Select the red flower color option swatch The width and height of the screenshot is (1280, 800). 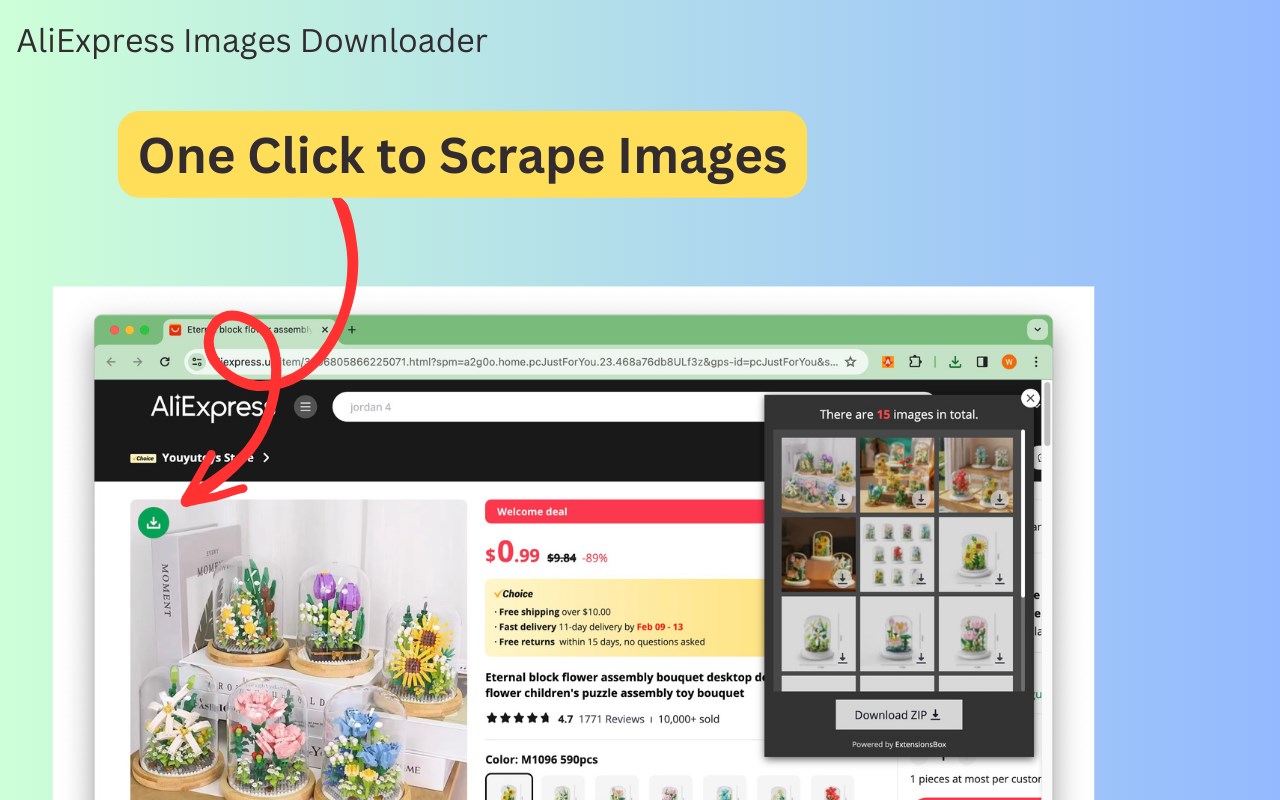tap(832, 787)
